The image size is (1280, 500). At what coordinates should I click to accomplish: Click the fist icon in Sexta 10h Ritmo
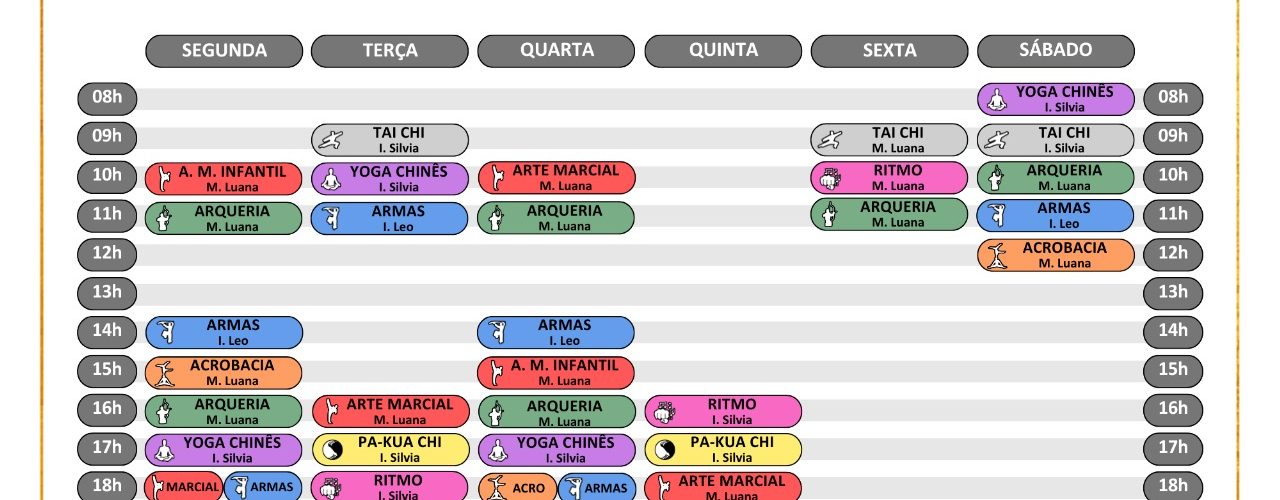coord(828,178)
